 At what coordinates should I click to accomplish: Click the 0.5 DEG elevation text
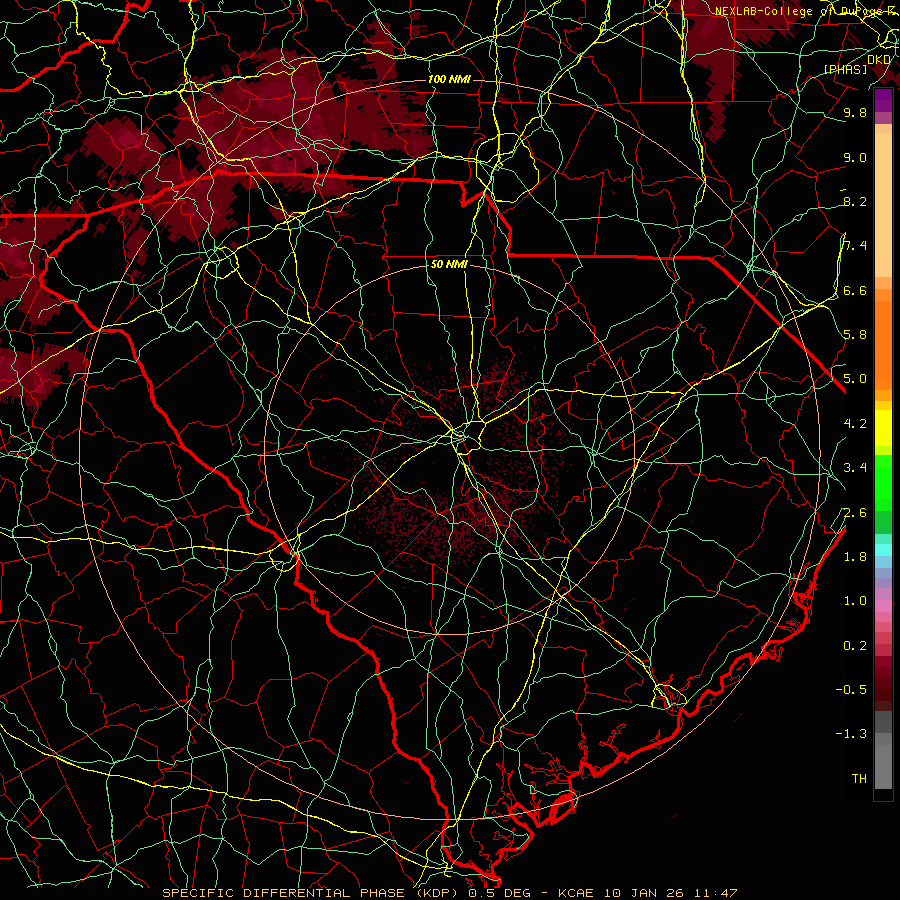pyautogui.click(x=499, y=893)
